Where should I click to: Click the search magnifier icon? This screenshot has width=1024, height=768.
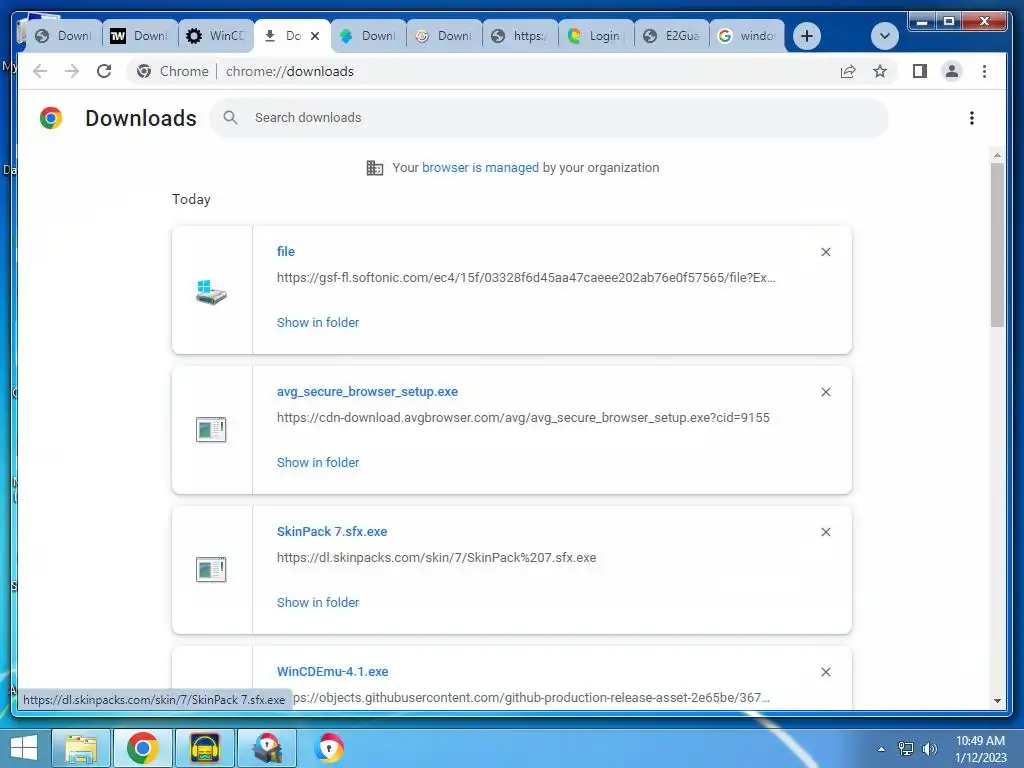coord(230,118)
